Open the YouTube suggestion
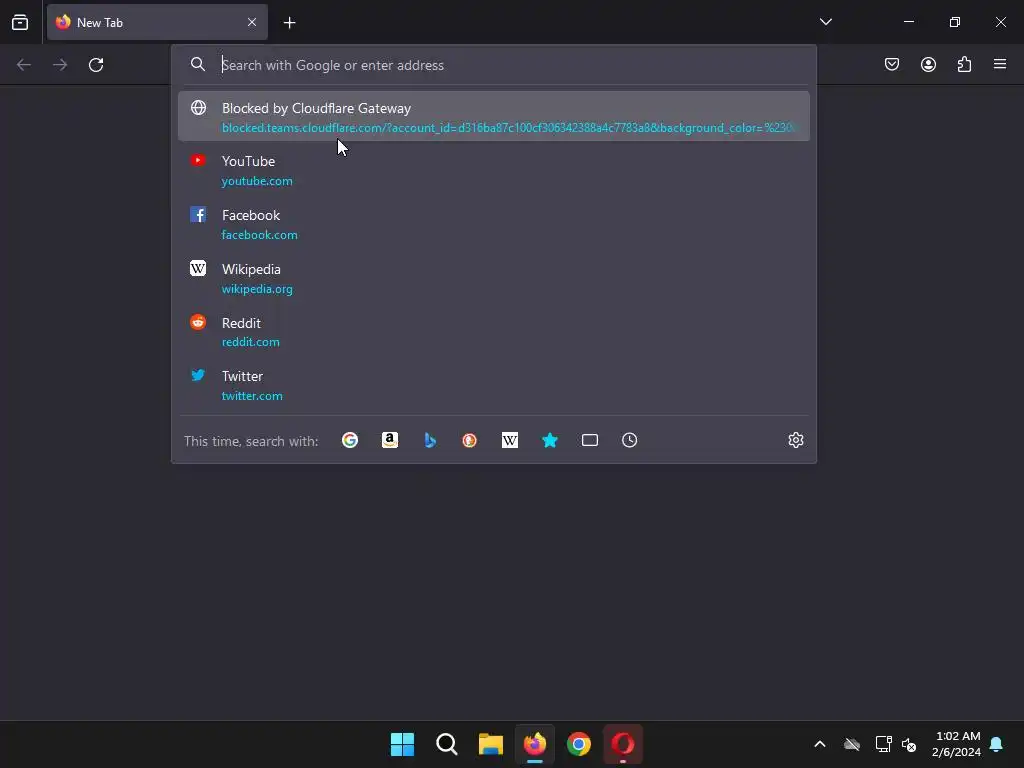 click(x=494, y=170)
